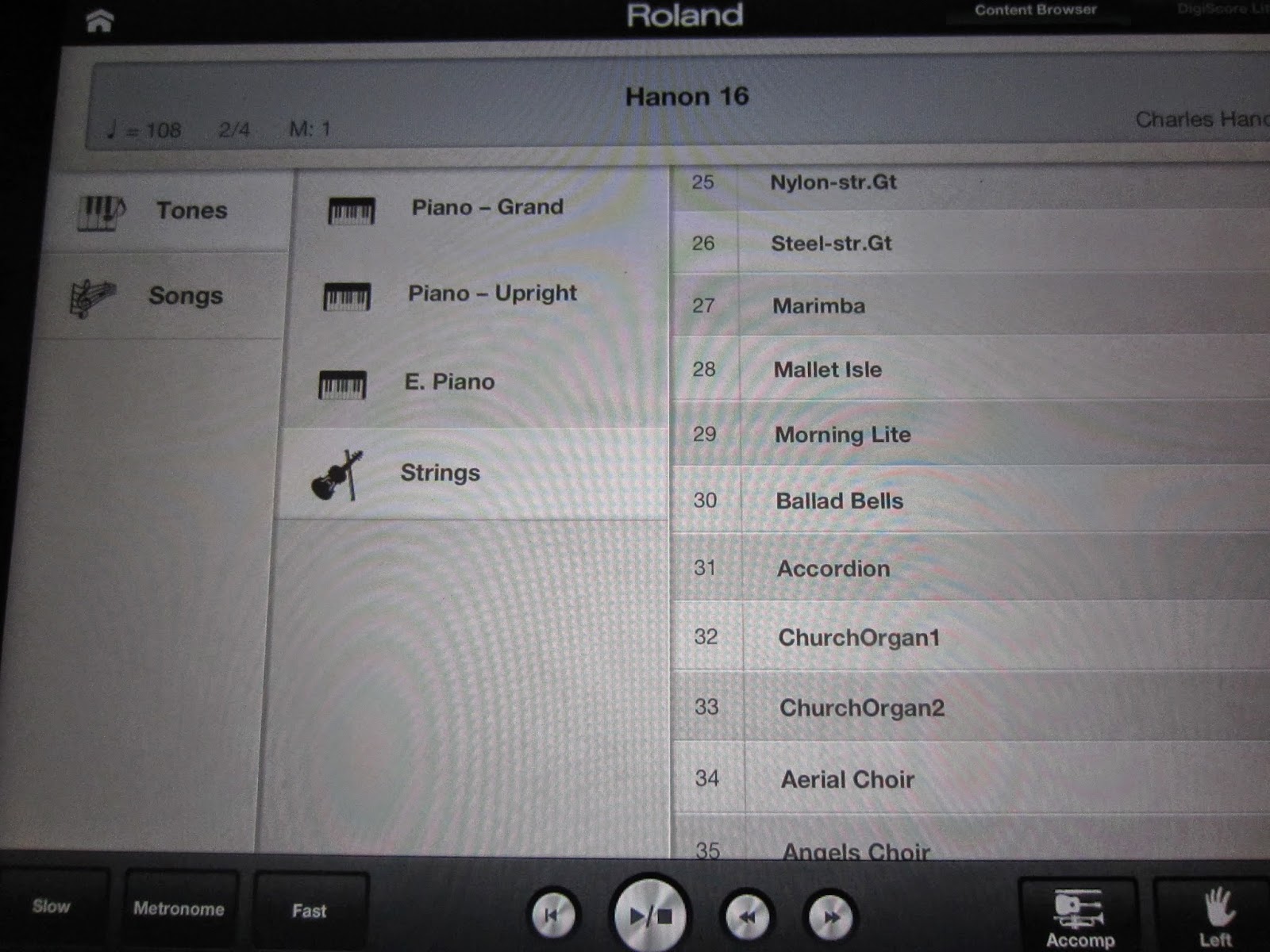Select the E. Piano keyboard icon

tap(342, 385)
